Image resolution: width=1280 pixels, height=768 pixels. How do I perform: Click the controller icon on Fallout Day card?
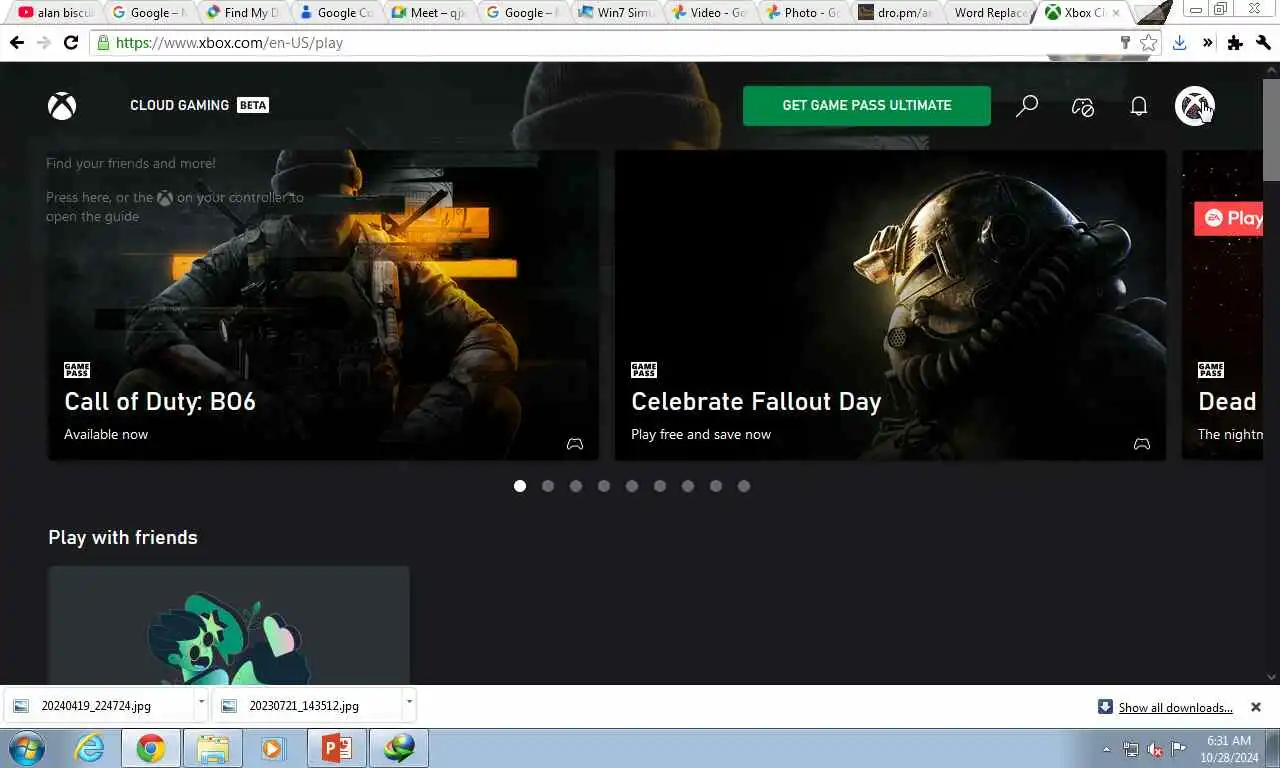coord(1142,444)
